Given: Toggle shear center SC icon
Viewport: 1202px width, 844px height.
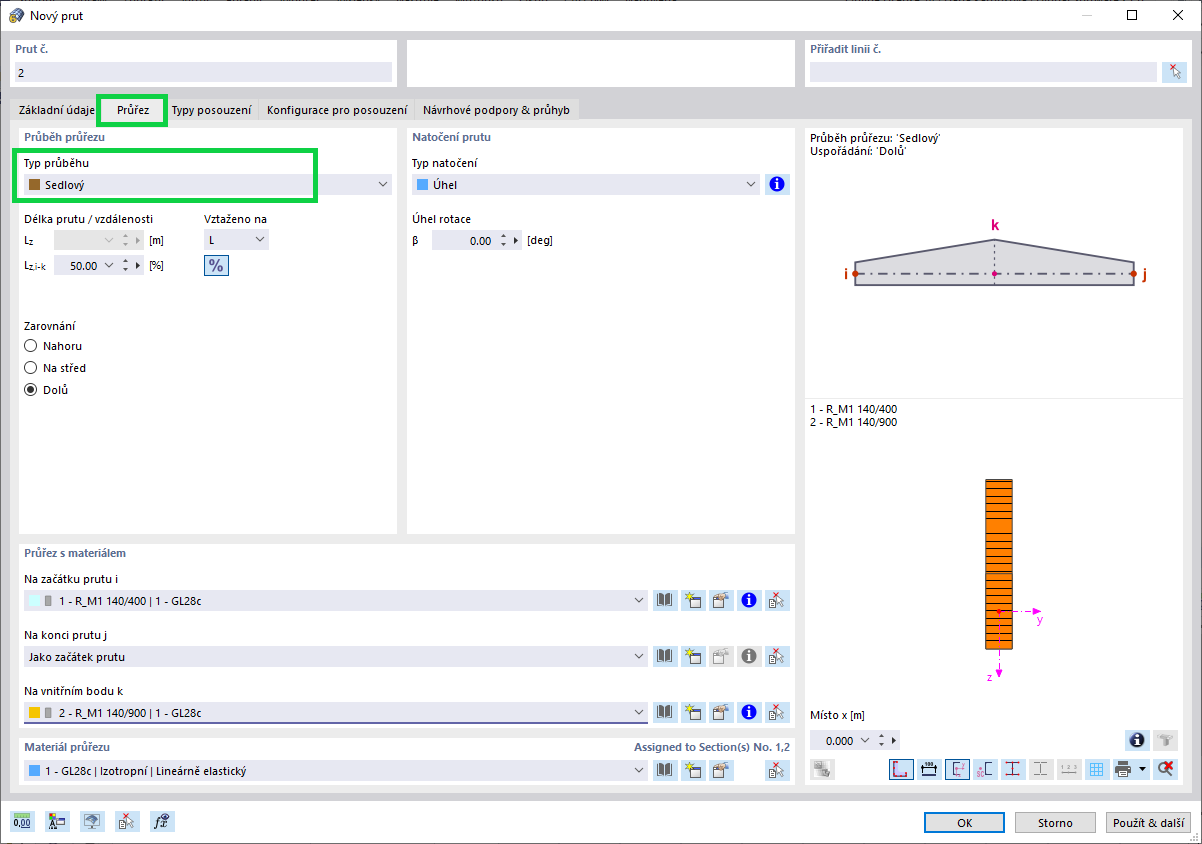Looking at the screenshot, I should (985, 770).
